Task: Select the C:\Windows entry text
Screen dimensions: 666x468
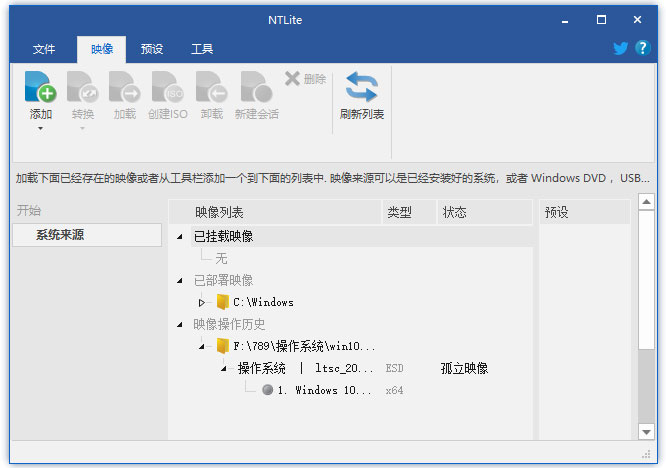Action: 263,302
